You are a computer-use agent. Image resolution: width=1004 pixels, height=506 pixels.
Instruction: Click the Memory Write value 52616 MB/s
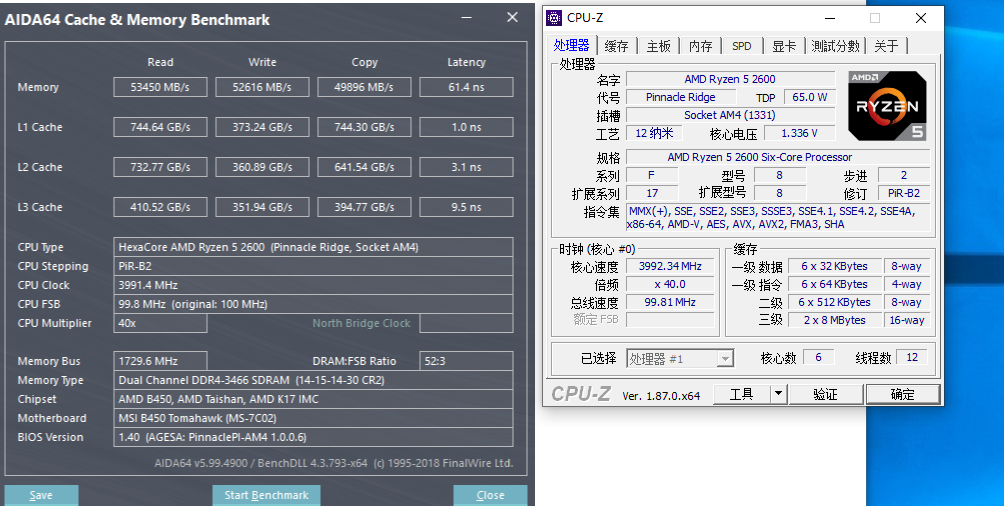(x=262, y=87)
